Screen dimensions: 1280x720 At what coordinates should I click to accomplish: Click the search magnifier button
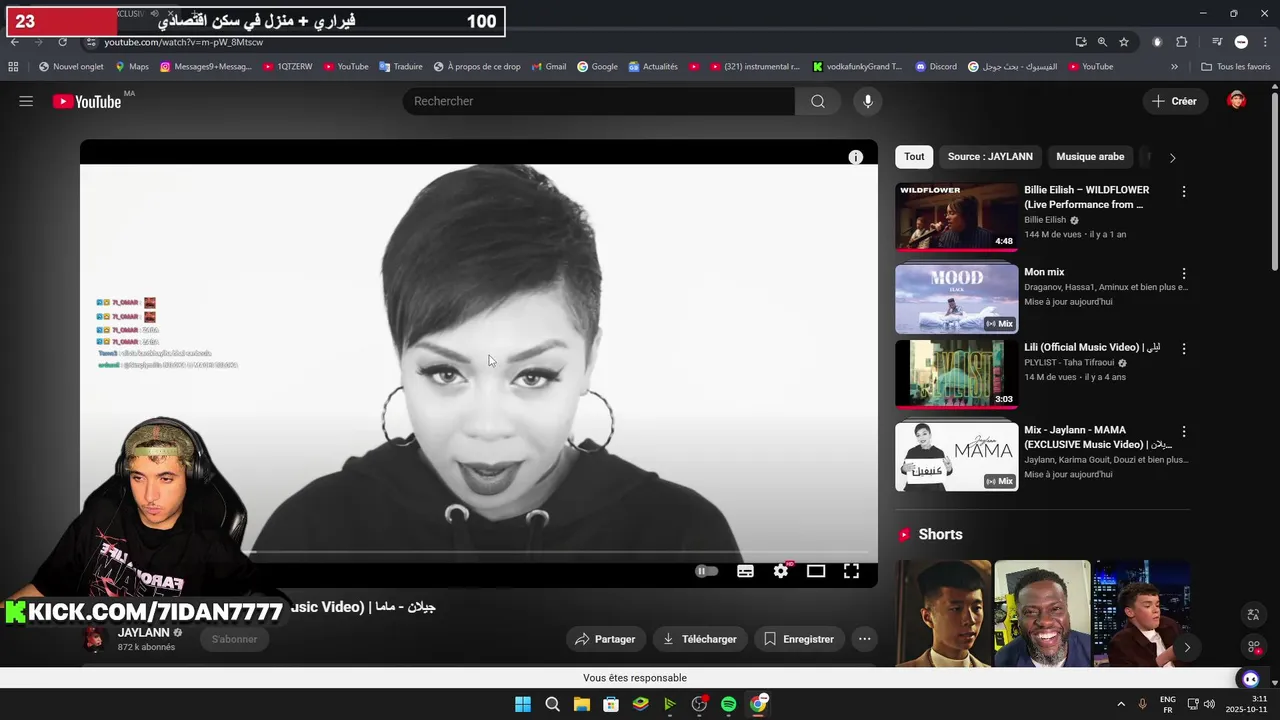click(818, 101)
